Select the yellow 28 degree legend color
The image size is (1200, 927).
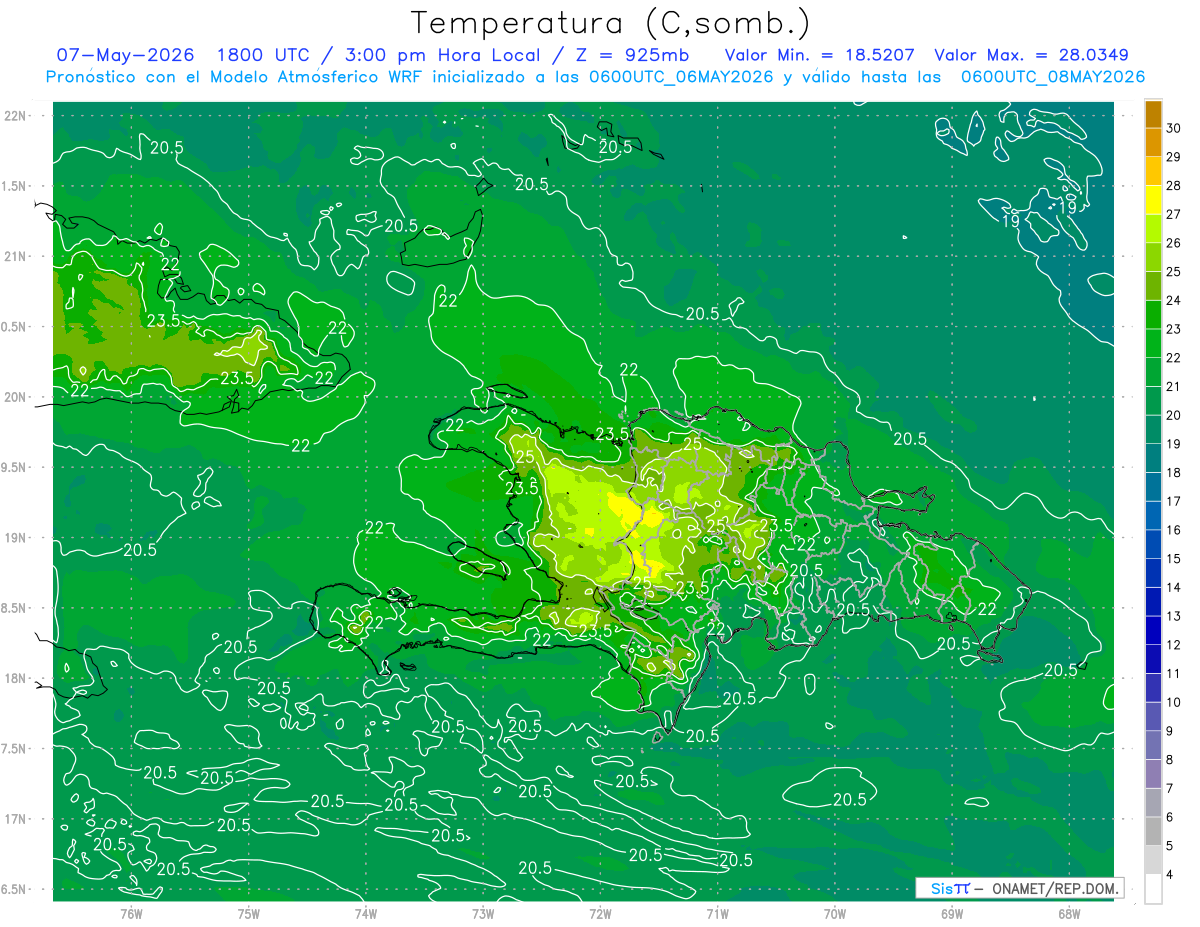pyautogui.click(x=1153, y=199)
